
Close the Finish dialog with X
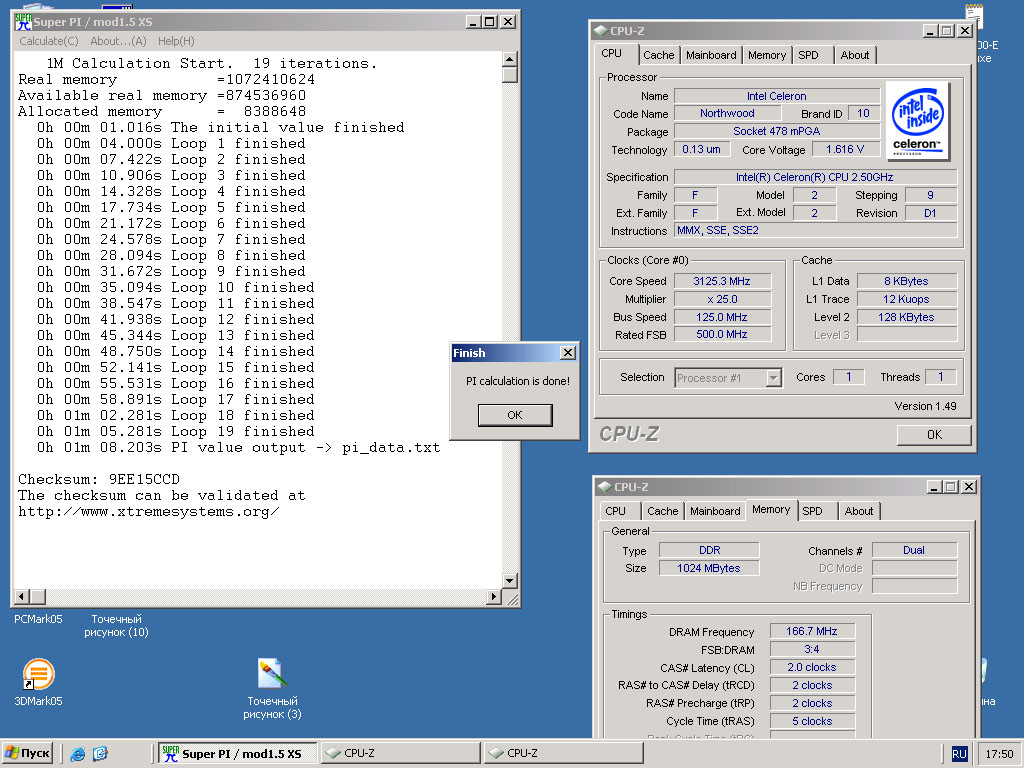pos(568,353)
